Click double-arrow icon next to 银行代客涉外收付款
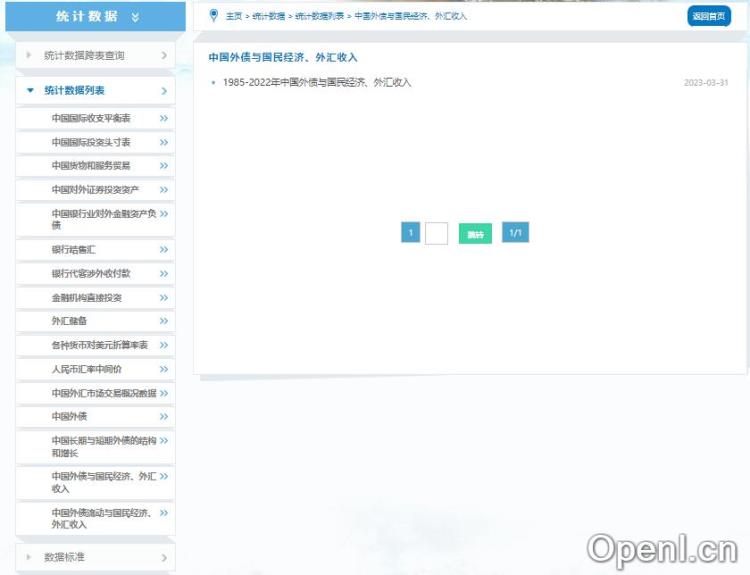Screen dimensions: 750x575 (164, 274)
